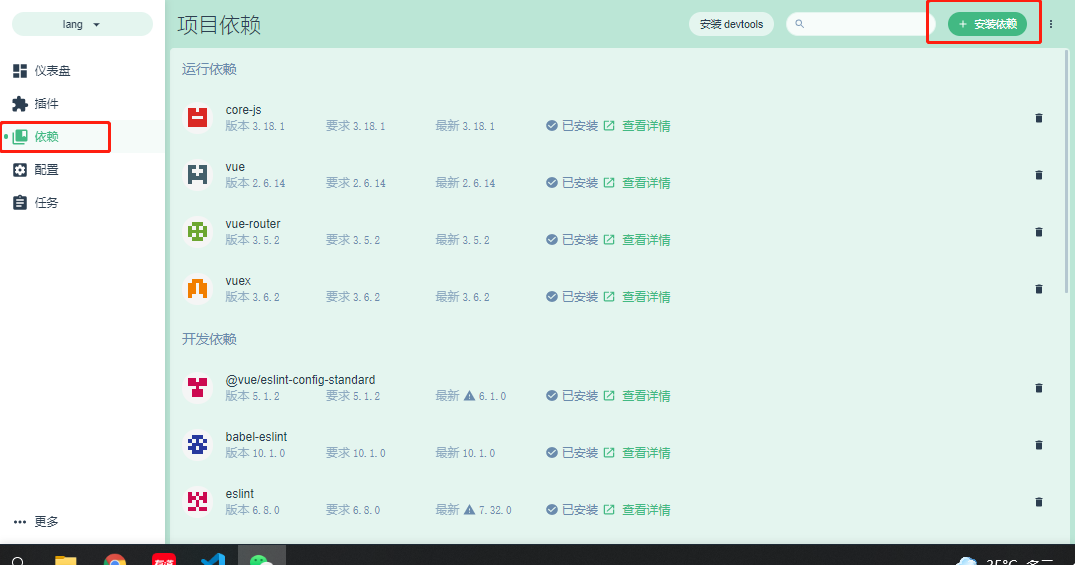
Task: Click the 项目依赖 page title
Action: 219,25
